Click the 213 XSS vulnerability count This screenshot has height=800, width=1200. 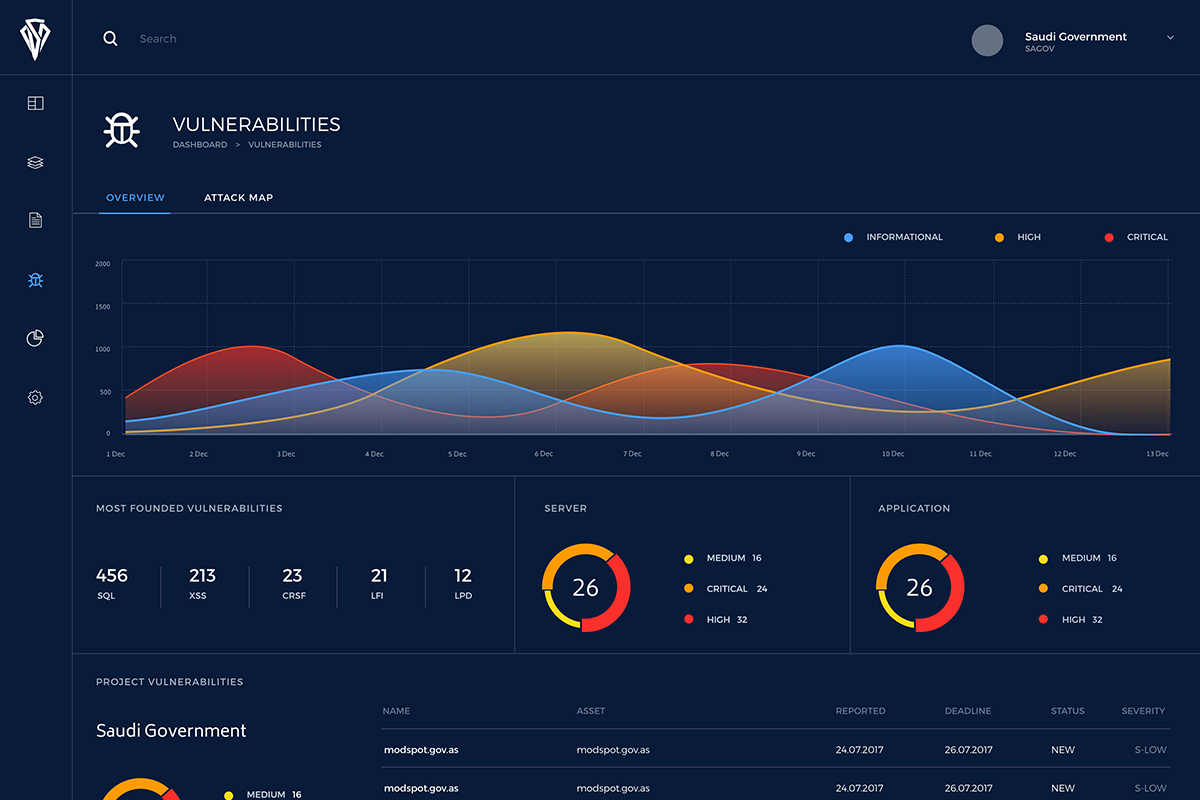point(203,584)
